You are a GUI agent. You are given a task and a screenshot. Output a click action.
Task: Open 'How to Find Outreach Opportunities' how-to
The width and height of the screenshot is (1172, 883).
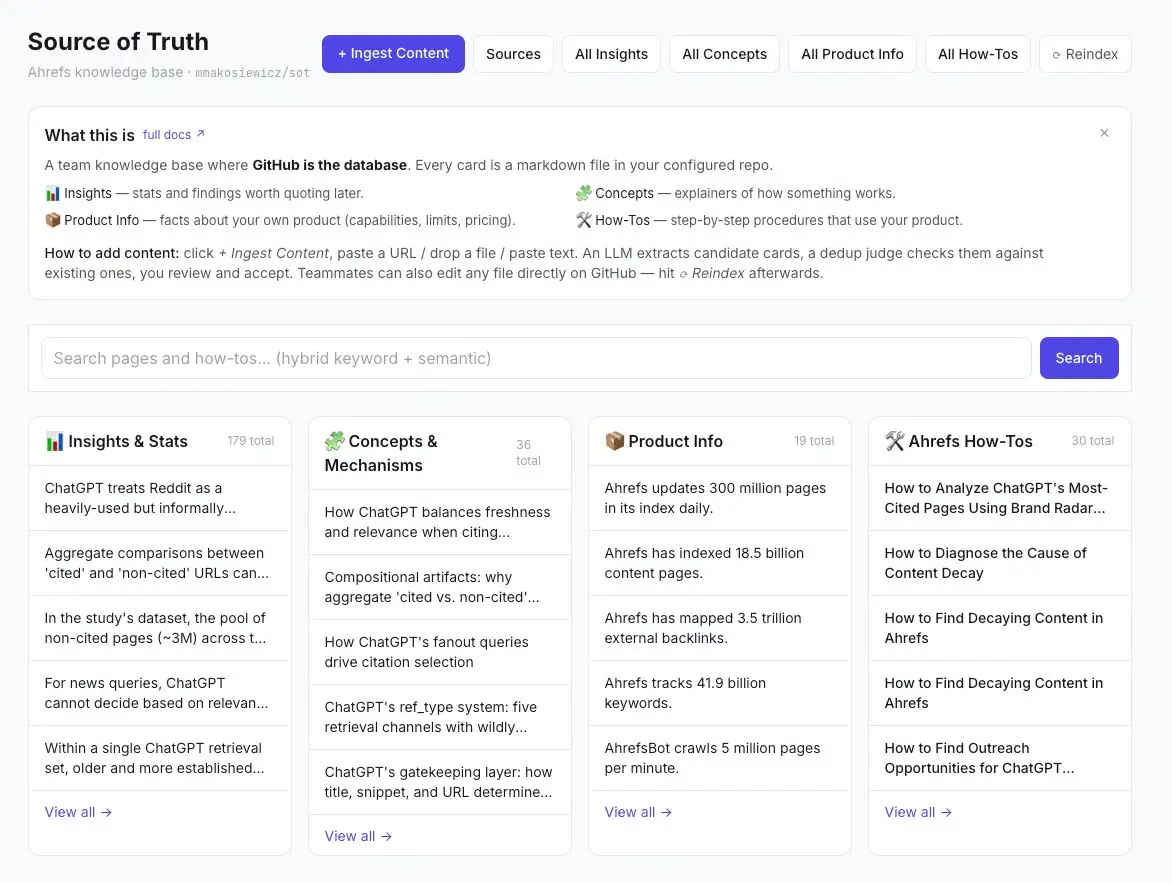tap(999, 758)
